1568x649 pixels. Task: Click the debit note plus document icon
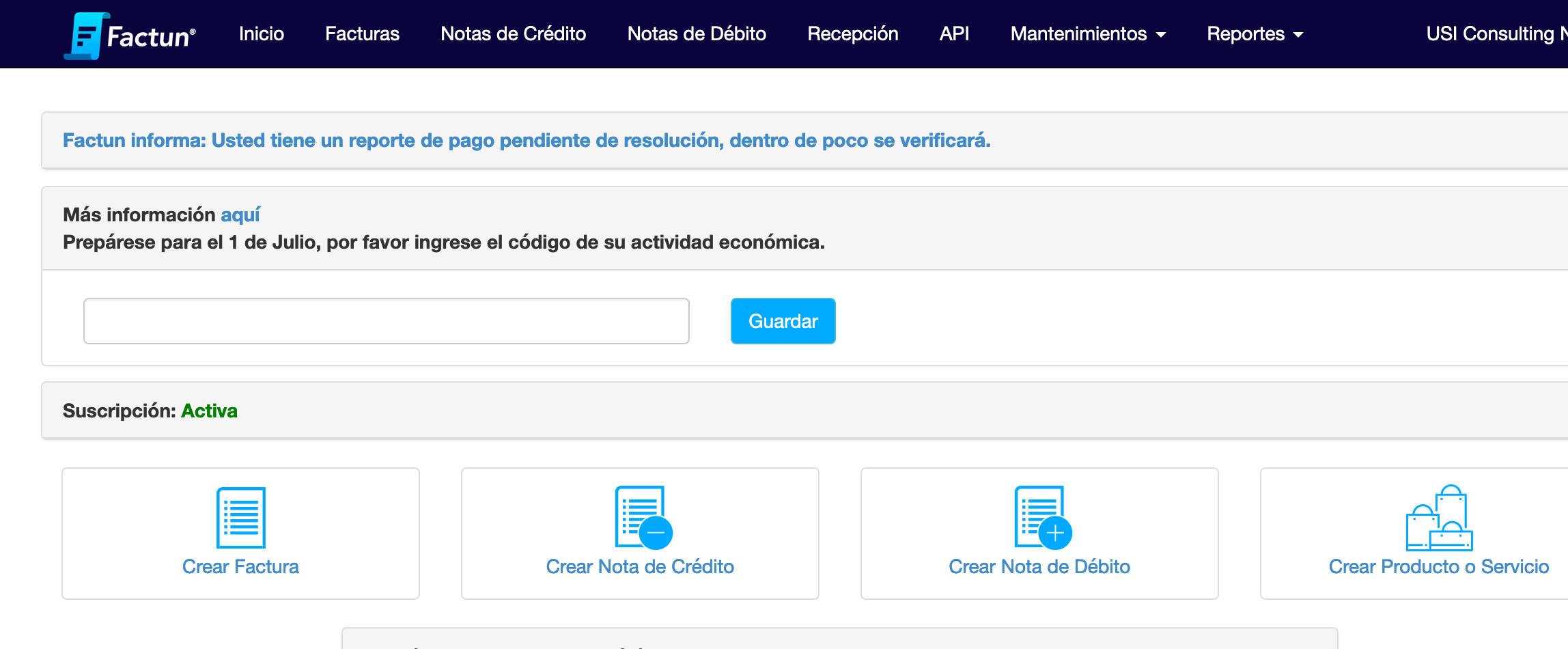(1042, 517)
